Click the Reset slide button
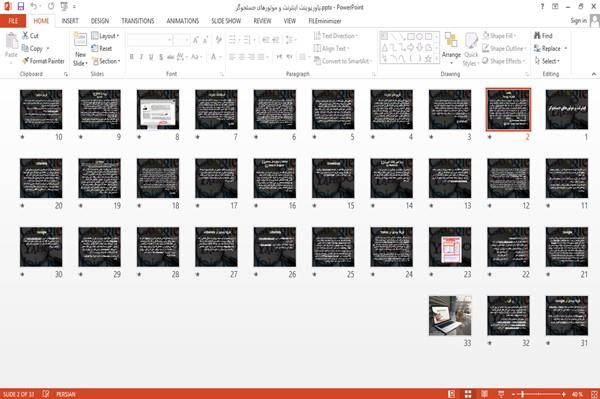This screenshot has height=399, width=600. (102, 48)
